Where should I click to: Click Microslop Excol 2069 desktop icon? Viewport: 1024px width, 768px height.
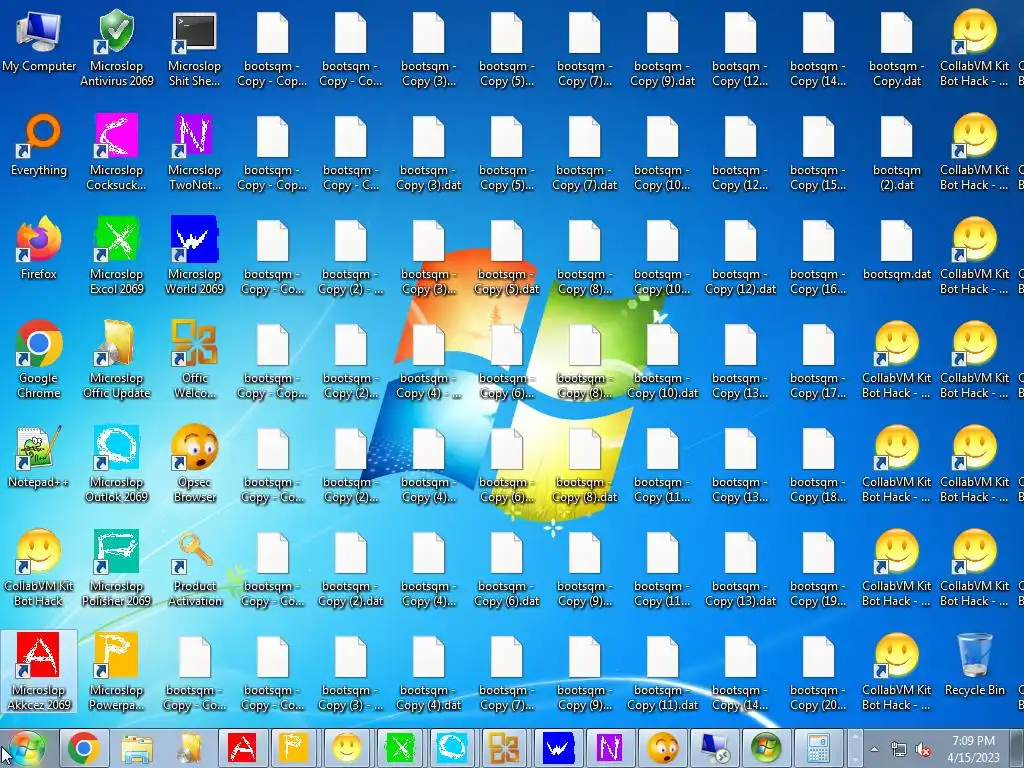(x=116, y=256)
